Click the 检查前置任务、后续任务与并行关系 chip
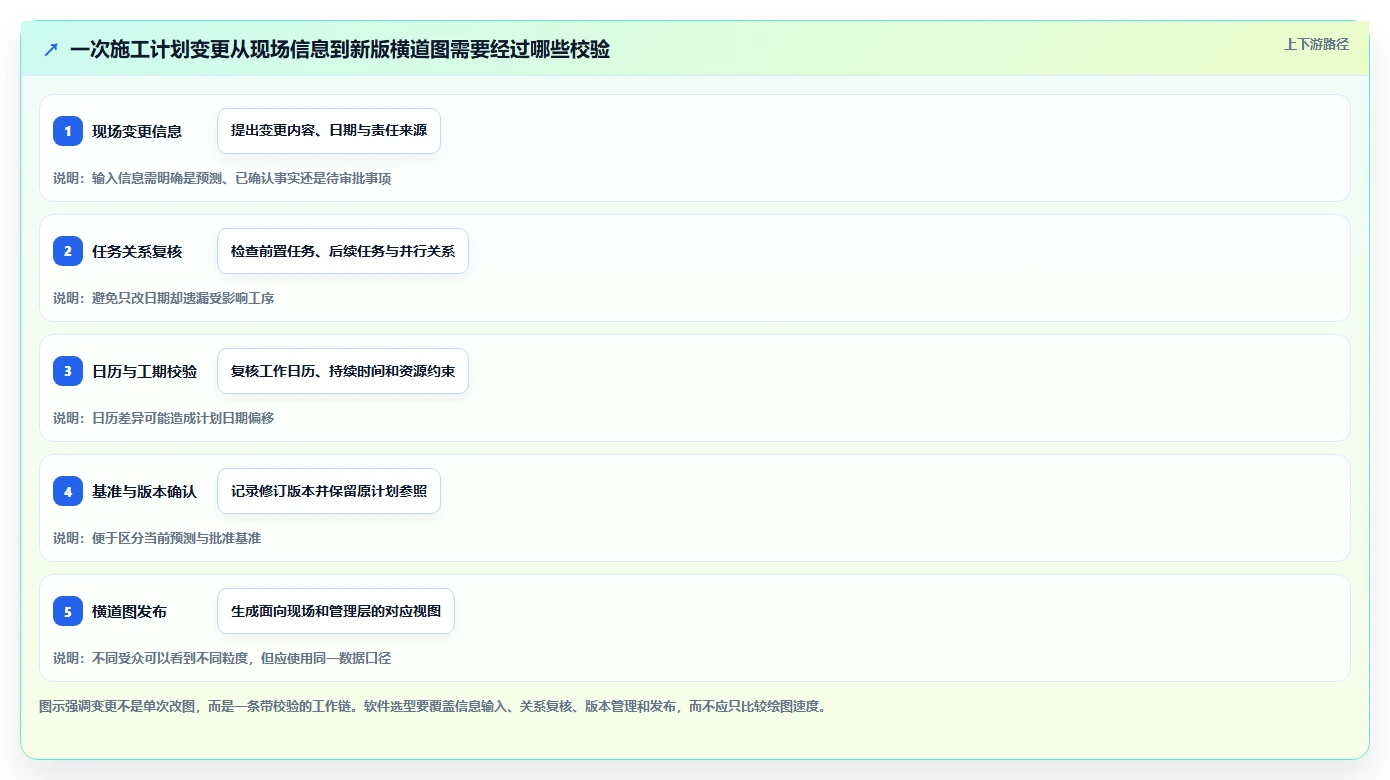The image size is (1390, 780). 343,251
